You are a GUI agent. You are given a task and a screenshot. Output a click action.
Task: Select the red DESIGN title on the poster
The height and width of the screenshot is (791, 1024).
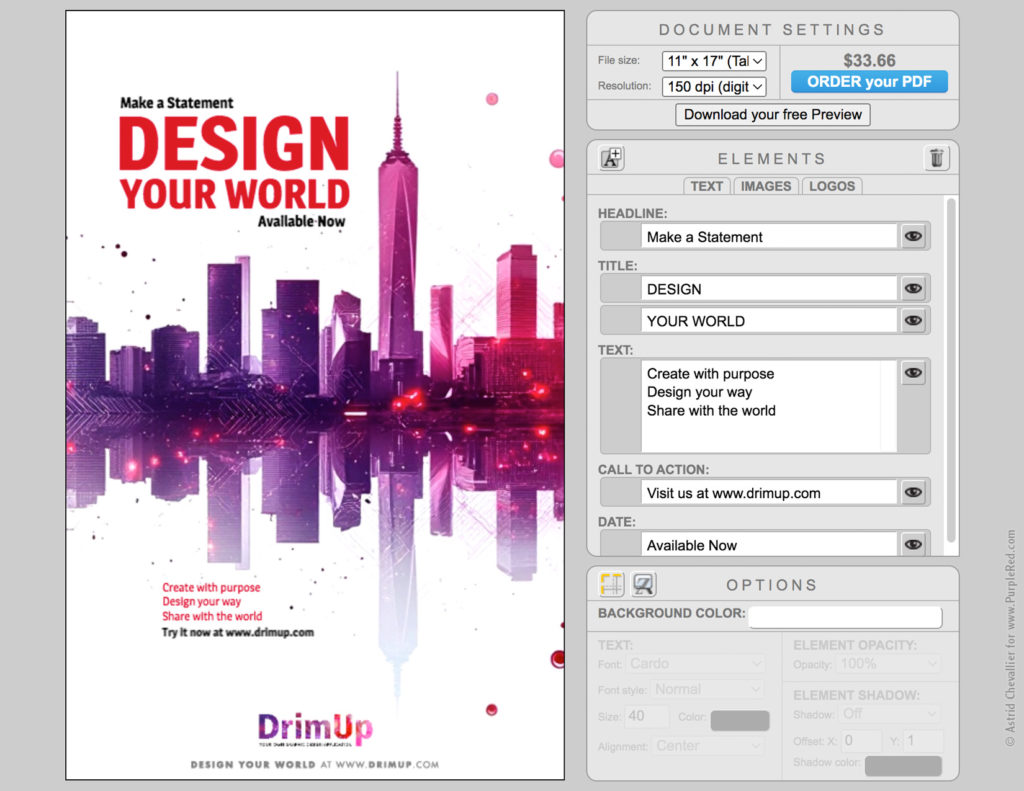pyautogui.click(x=234, y=143)
